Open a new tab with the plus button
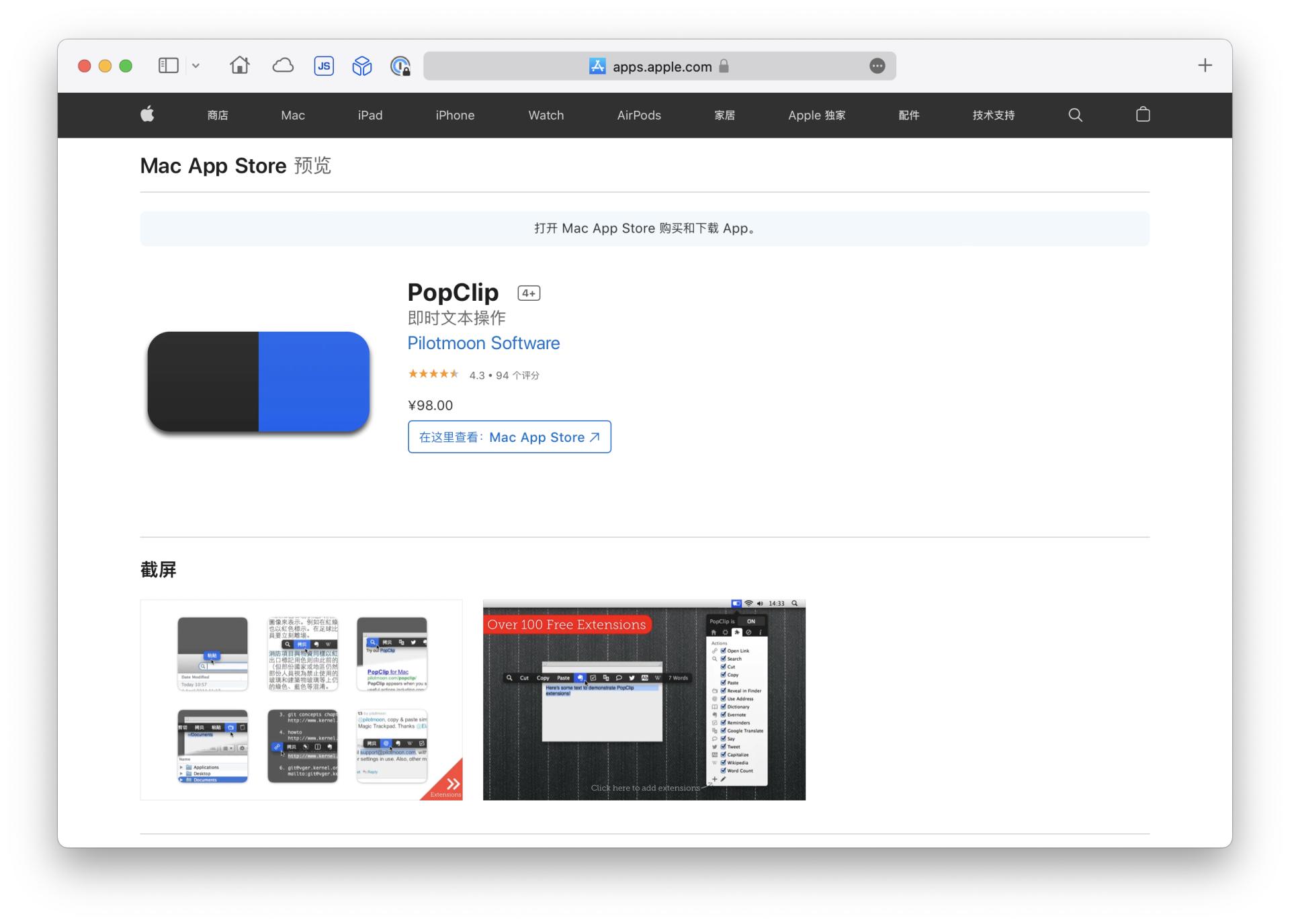Viewport: 1290px width, 924px height. pos(1205,65)
